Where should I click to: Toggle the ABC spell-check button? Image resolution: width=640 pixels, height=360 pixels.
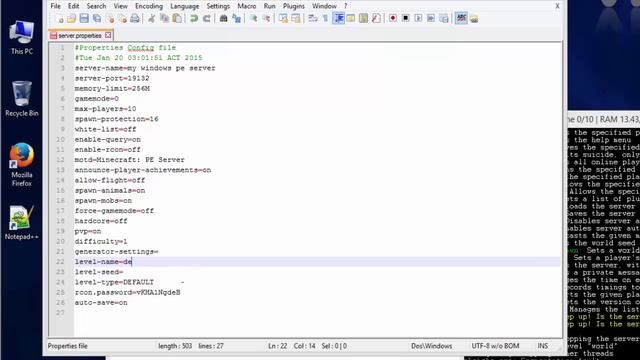coord(461,18)
